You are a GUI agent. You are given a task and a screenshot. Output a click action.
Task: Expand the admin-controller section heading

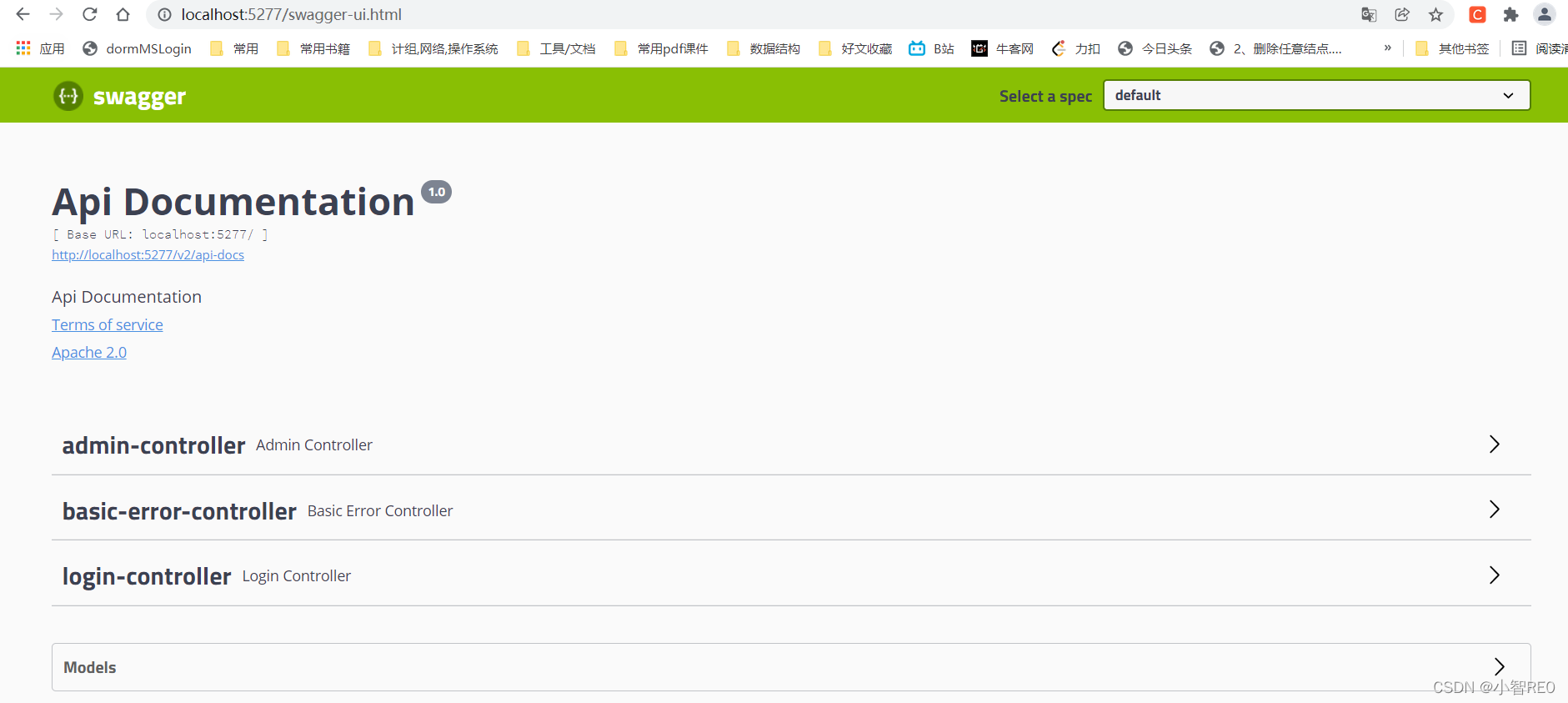click(x=153, y=445)
